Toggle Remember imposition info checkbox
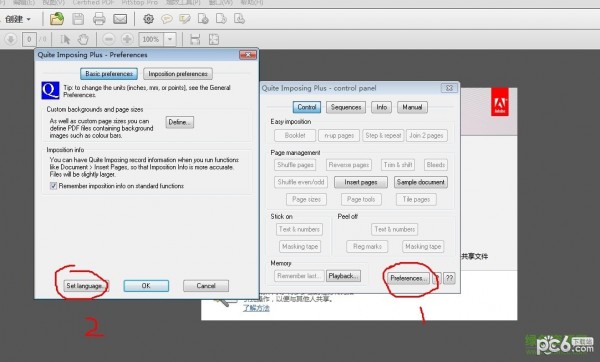The width and height of the screenshot is (600, 362). pyautogui.click(x=54, y=186)
